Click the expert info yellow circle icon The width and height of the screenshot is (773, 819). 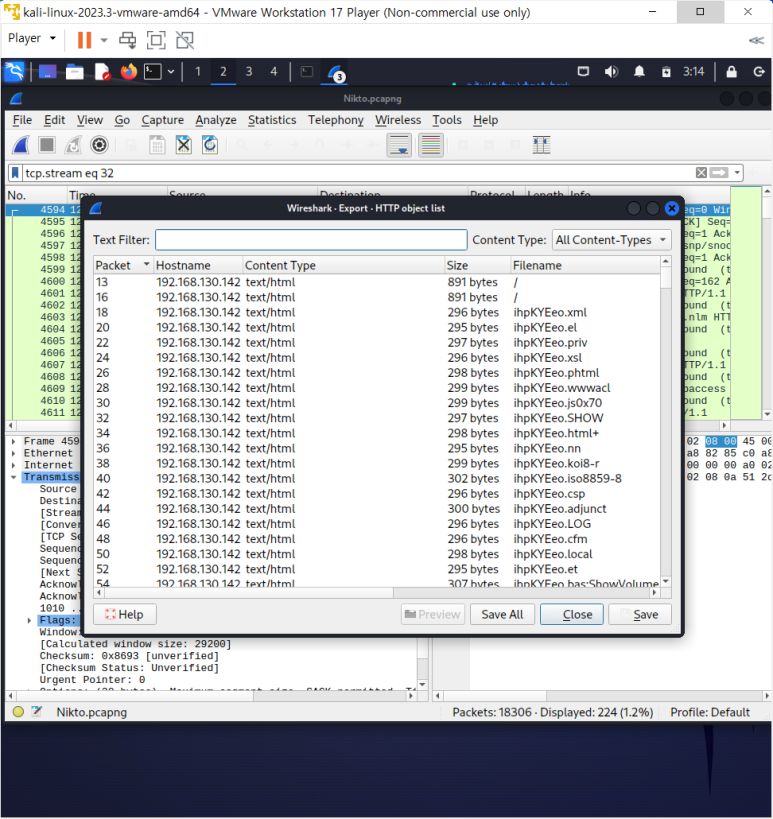[18, 711]
